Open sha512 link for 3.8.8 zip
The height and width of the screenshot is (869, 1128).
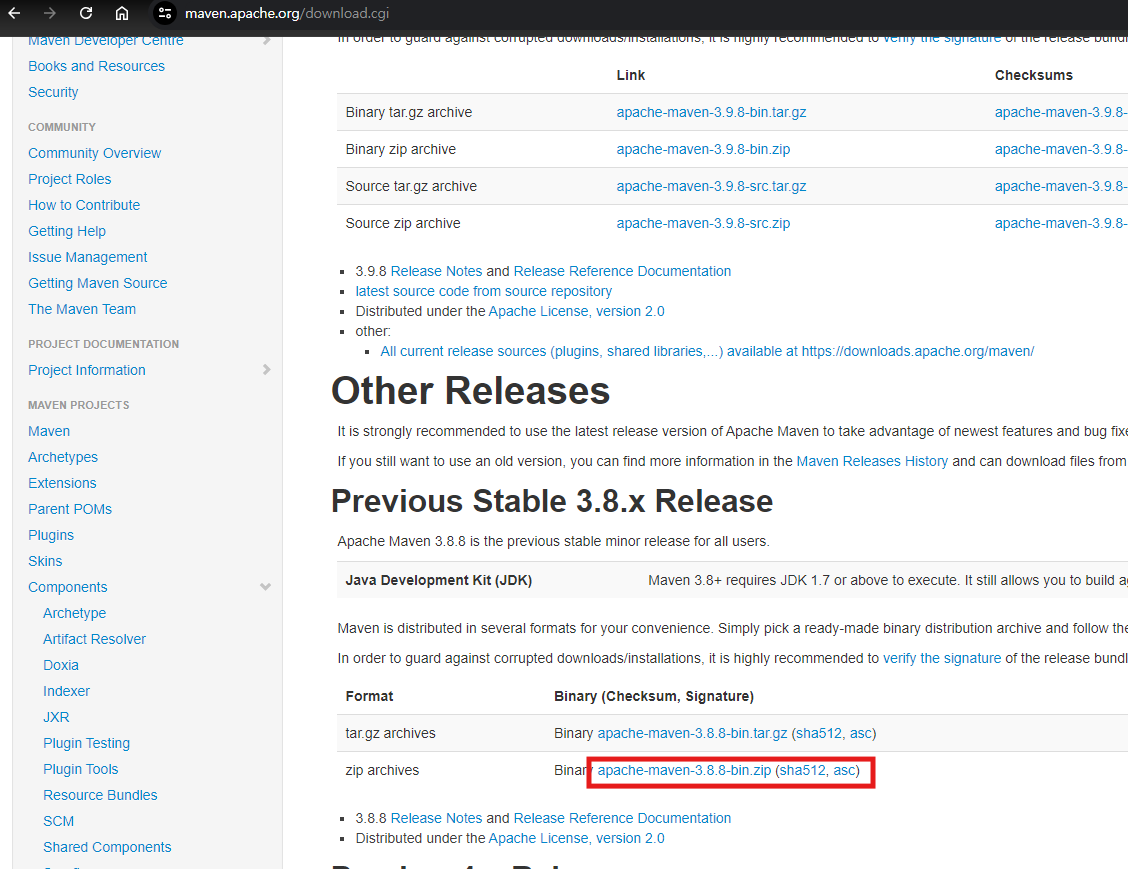(x=802, y=770)
